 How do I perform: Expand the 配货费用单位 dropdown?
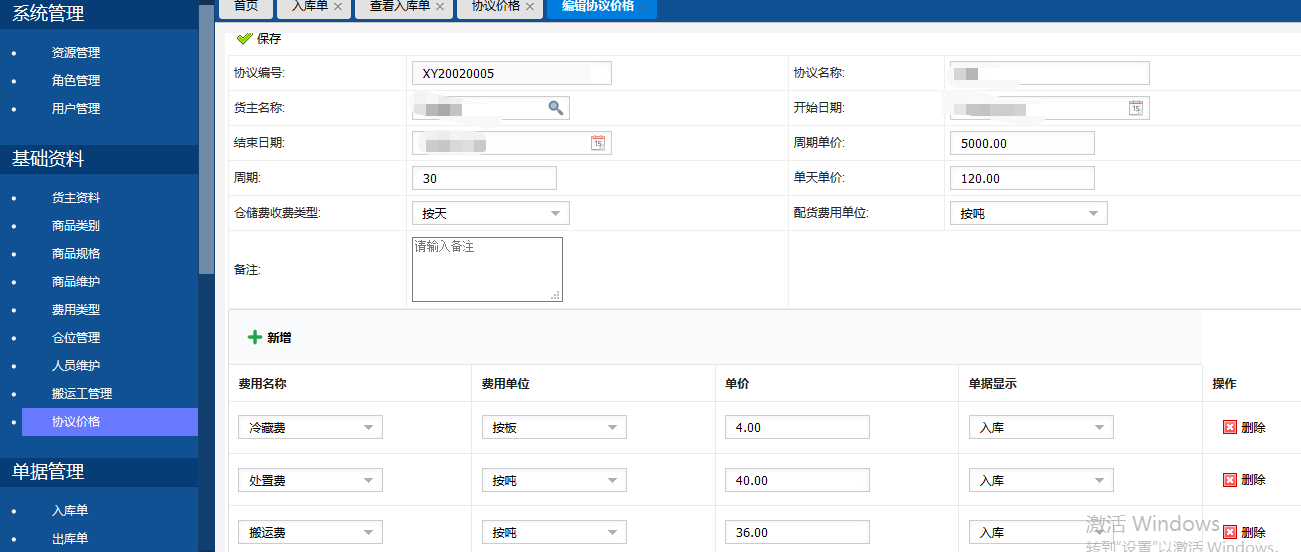pos(1093,213)
